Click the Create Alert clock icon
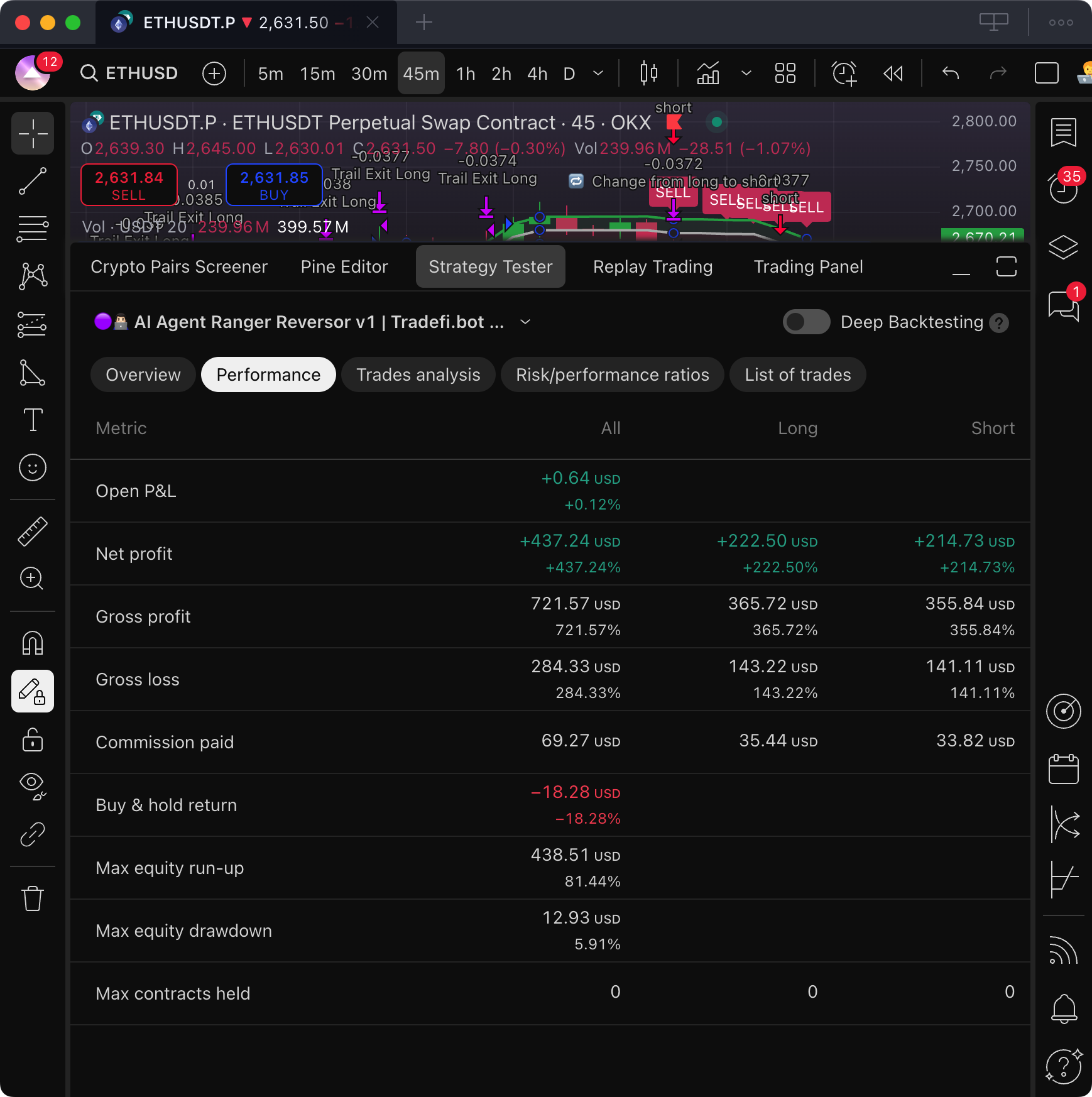This screenshot has width=1092, height=1097. point(844,74)
